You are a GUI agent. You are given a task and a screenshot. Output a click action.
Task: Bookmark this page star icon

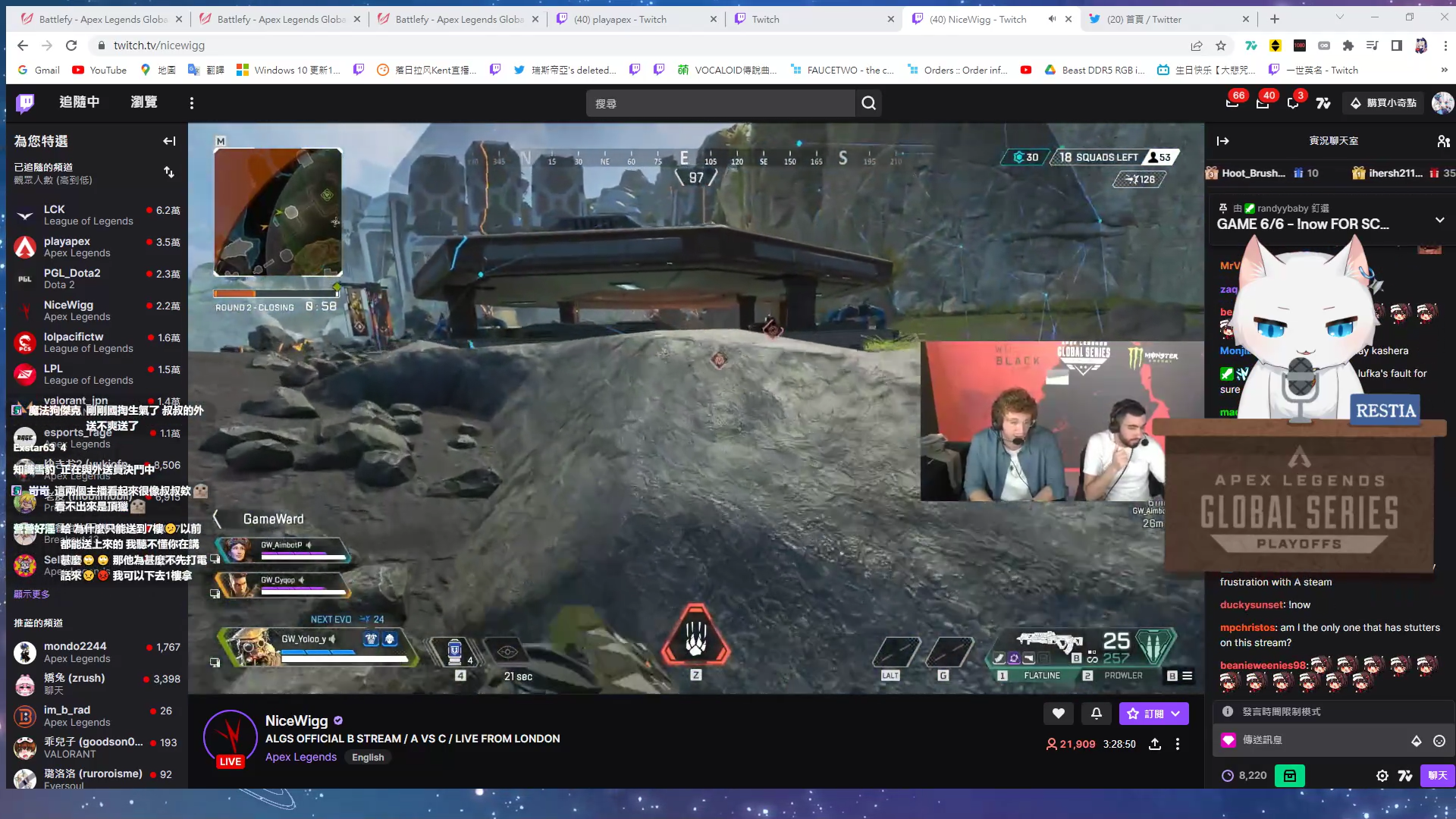point(1221,45)
